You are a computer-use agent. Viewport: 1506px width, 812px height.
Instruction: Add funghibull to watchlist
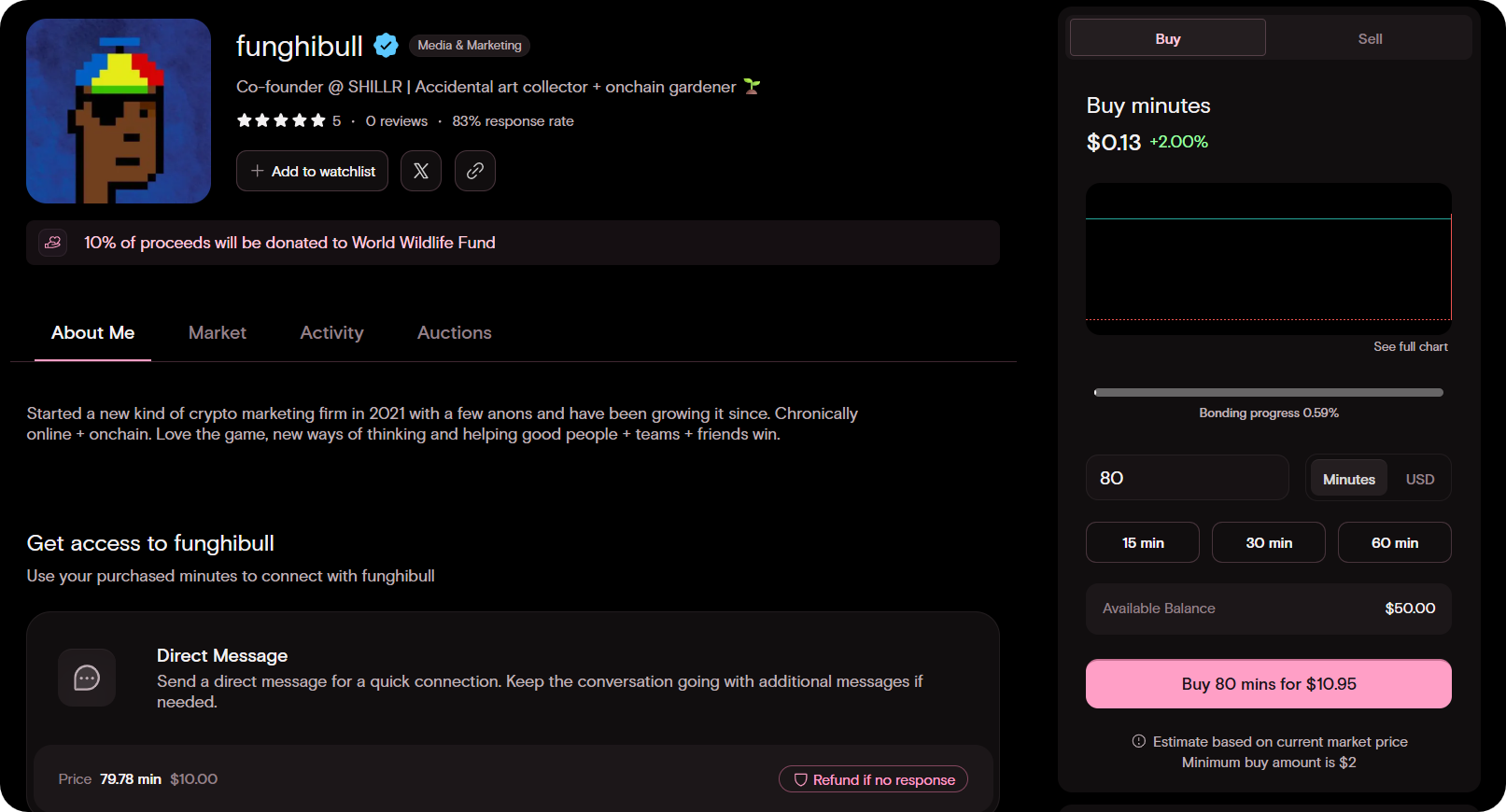coord(312,171)
